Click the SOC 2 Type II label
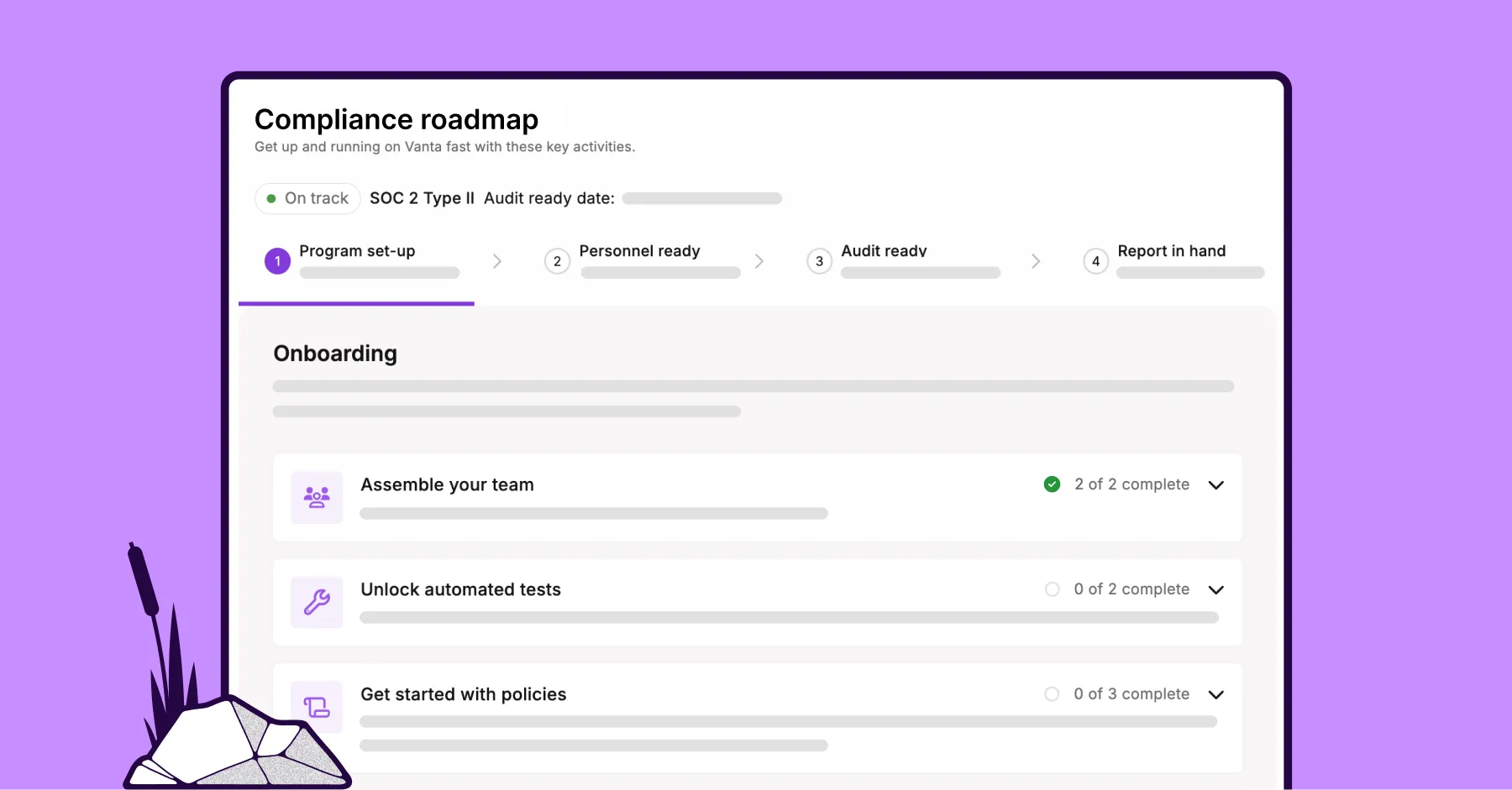Image resolution: width=1512 pixels, height=790 pixels. point(422,199)
